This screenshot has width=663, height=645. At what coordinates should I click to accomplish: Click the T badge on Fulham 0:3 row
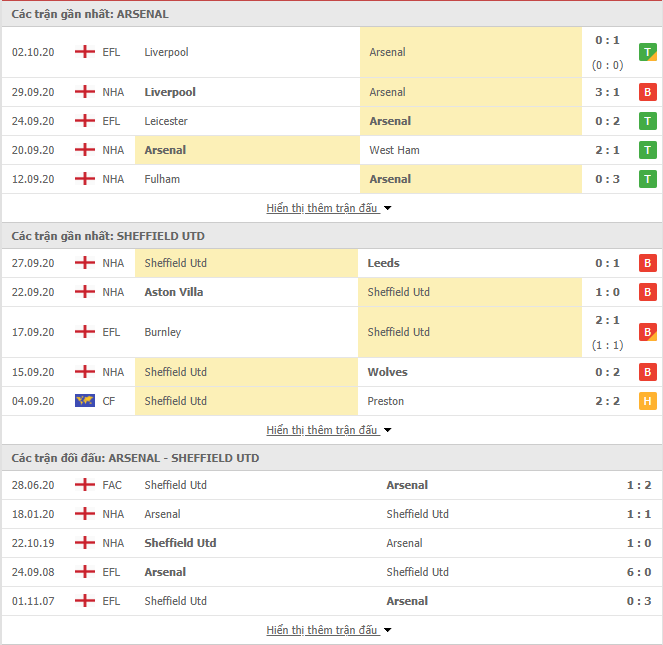(647, 179)
